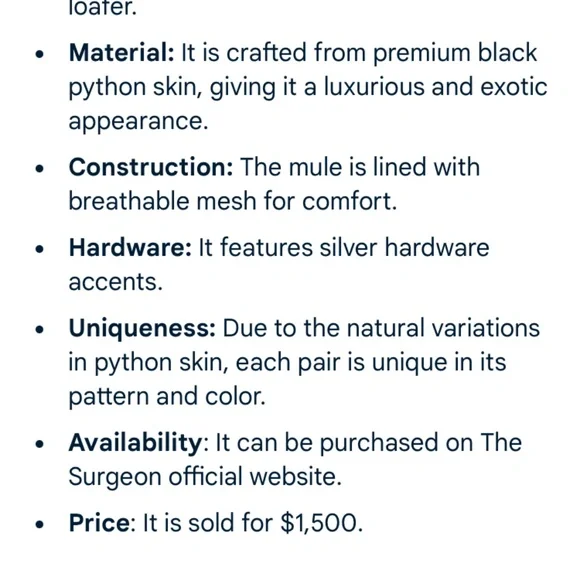Click the bold Price label
The height and width of the screenshot is (580, 580).
coord(99,523)
